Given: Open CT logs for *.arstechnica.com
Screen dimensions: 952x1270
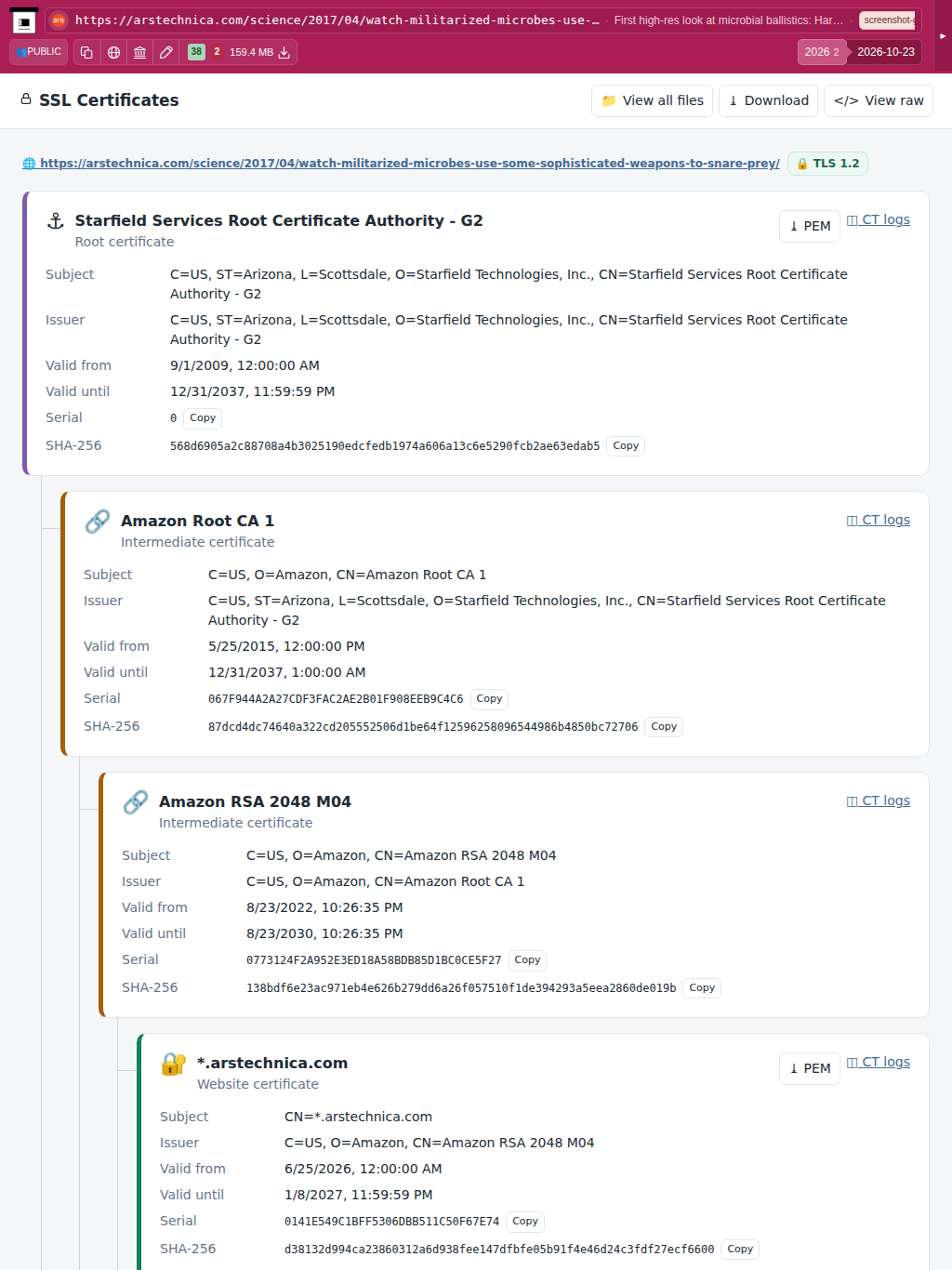Looking at the screenshot, I should point(879,1063).
